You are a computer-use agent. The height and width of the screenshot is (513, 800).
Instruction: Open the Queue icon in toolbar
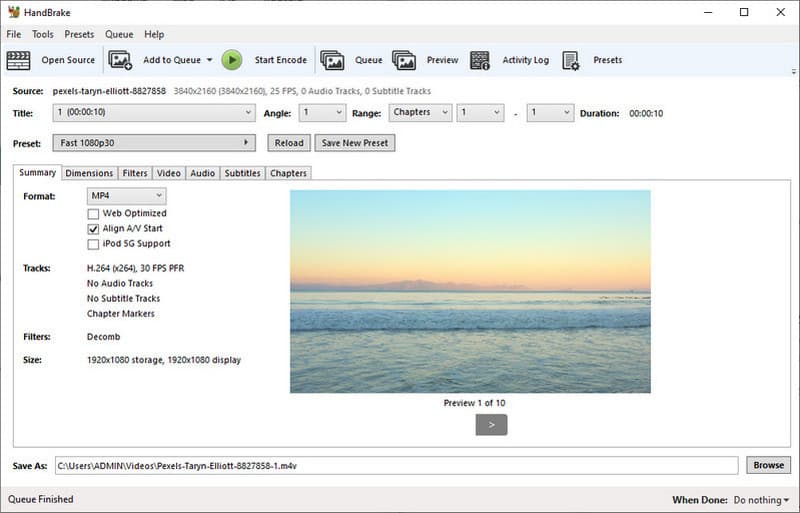pos(332,60)
